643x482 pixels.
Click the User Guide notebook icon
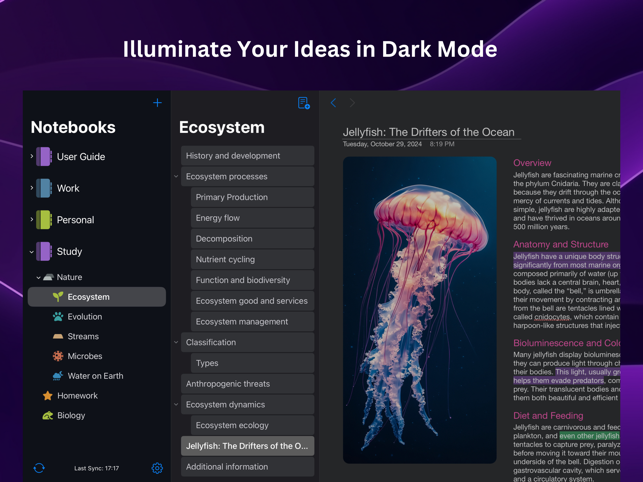(43, 156)
